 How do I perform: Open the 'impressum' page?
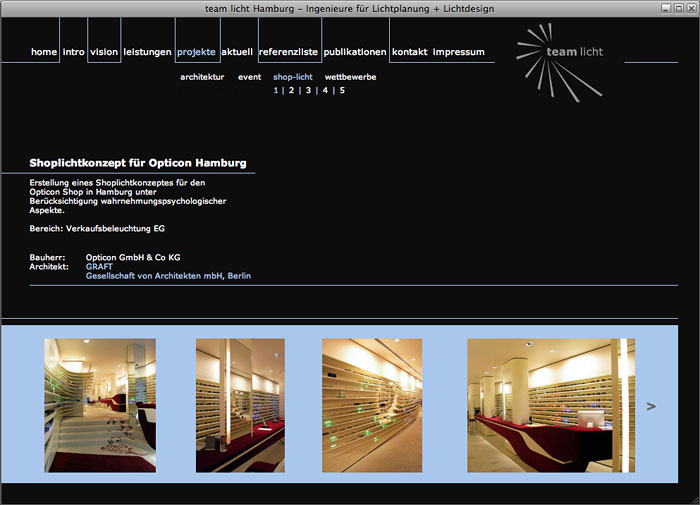[459, 52]
